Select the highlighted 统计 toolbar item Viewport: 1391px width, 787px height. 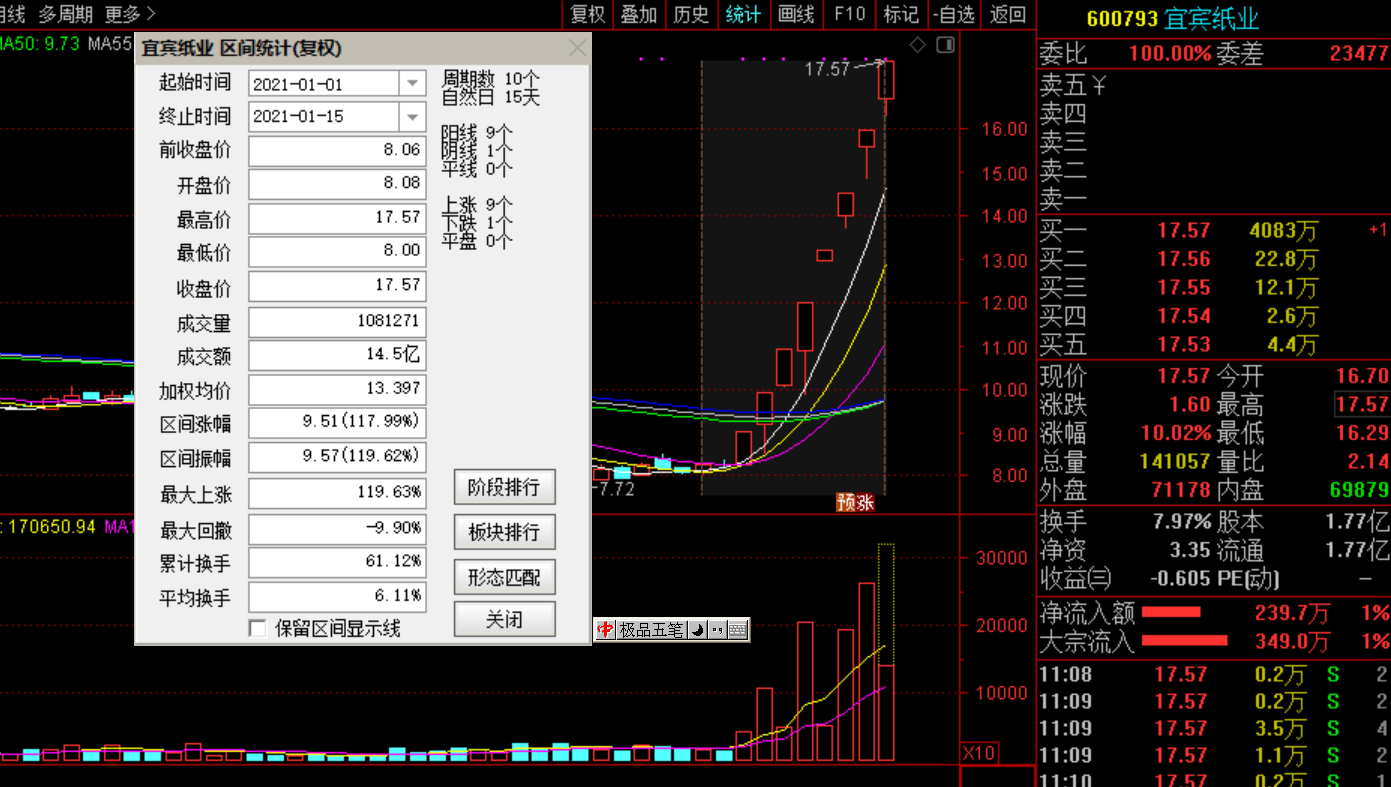pyautogui.click(x=743, y=14)
